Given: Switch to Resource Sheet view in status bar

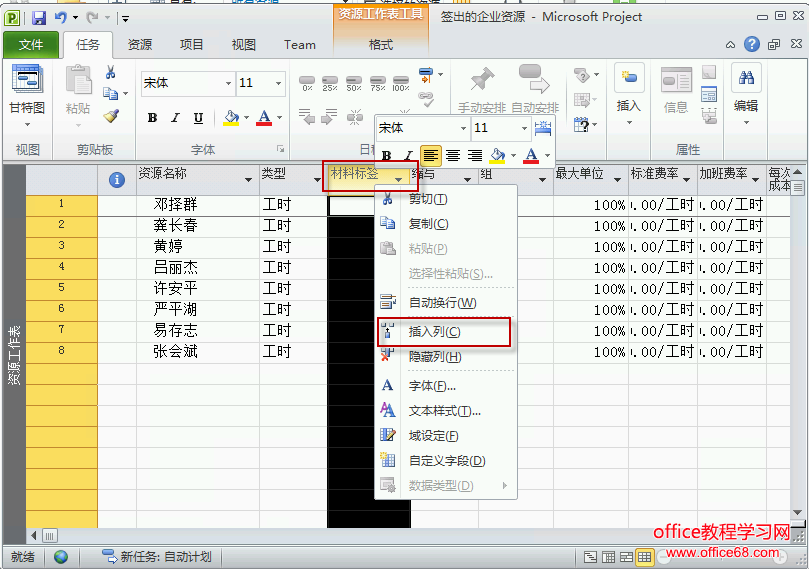Looking at the screenshot, I should 644,557.
